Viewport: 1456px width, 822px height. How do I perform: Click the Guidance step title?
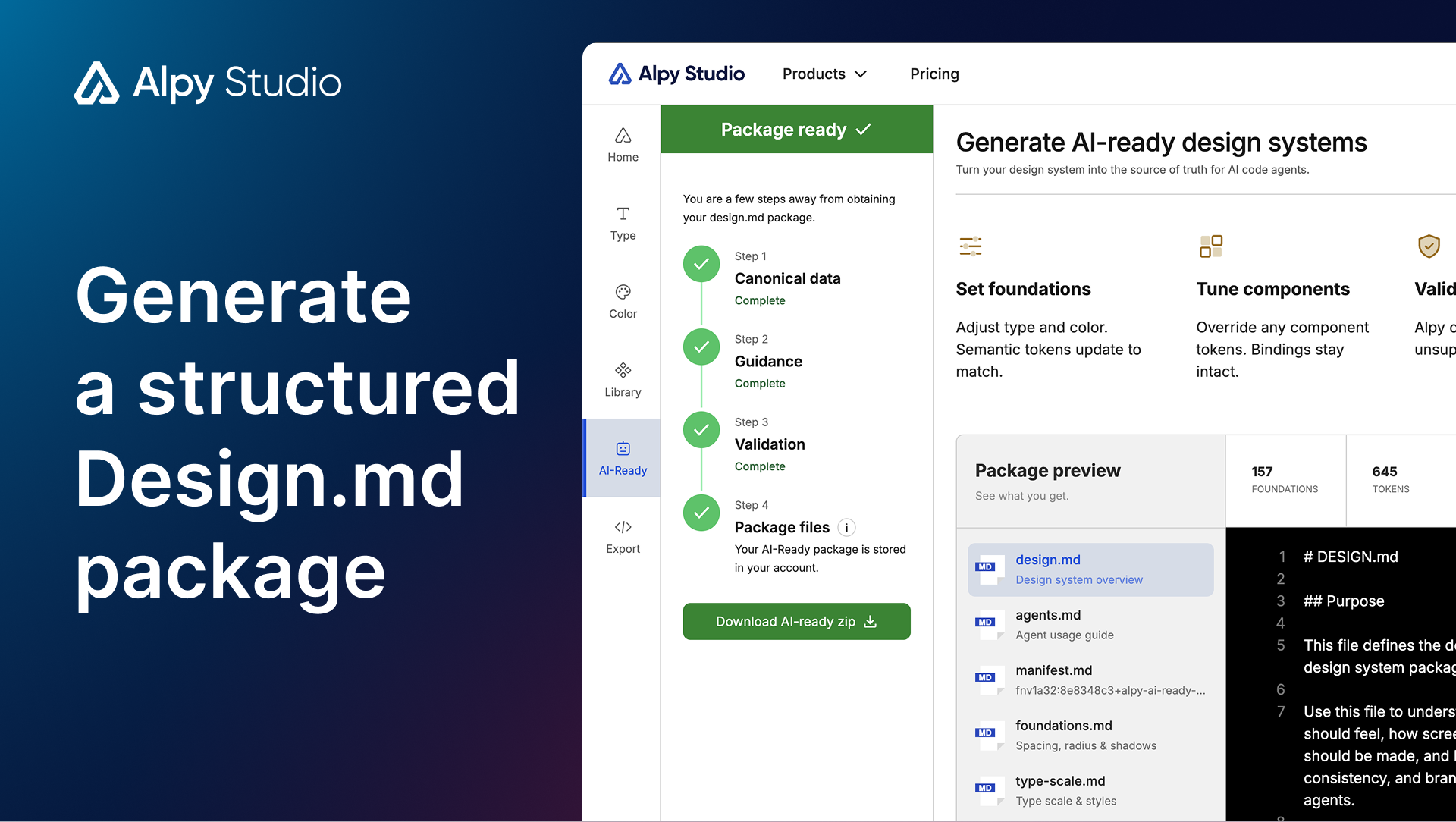point(768,362)
